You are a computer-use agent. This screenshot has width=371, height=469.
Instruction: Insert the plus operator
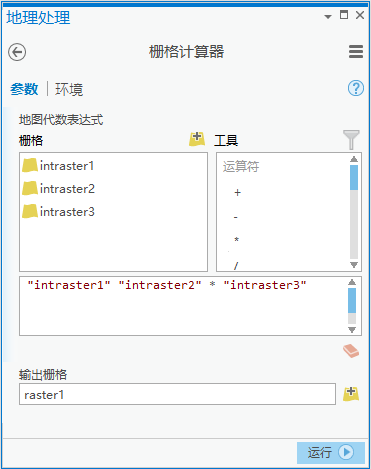[237, 193]
